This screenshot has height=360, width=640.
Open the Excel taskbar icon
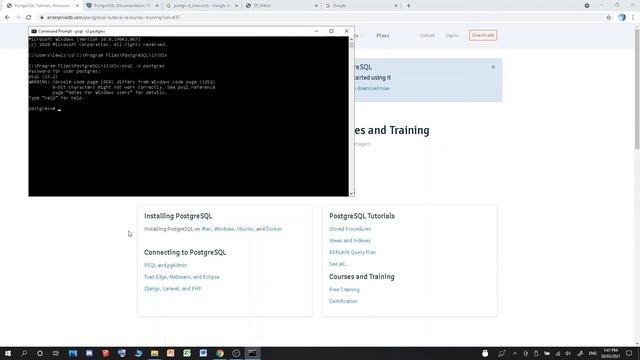coord(187,353)
